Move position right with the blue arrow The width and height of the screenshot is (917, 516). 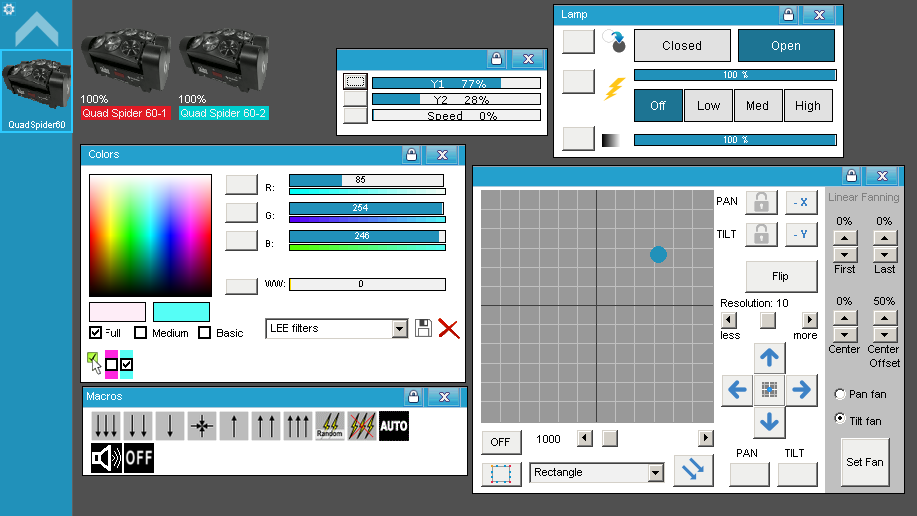pyautogui.click(x=801, y=390)
